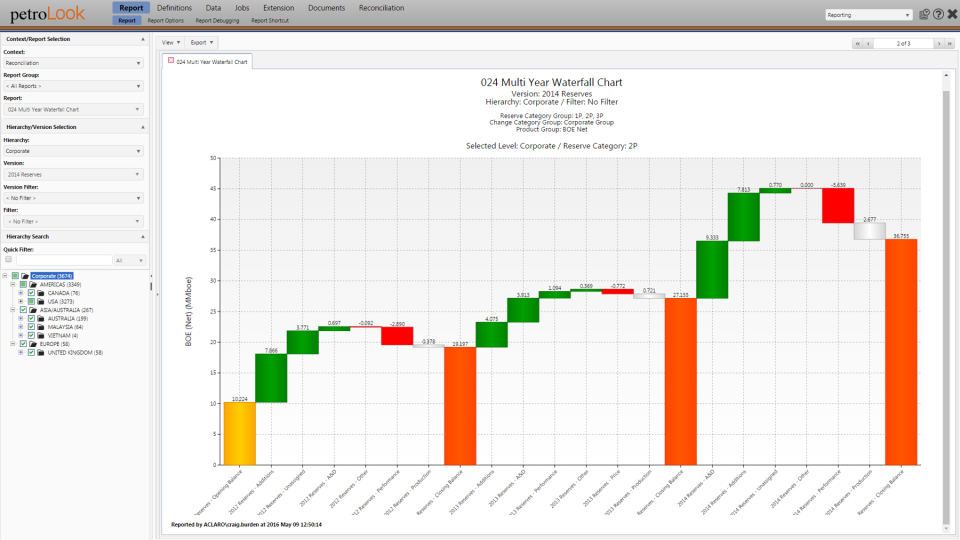Click the VIETNAM folder icon
960x540 pixels.
pos(41,336)
